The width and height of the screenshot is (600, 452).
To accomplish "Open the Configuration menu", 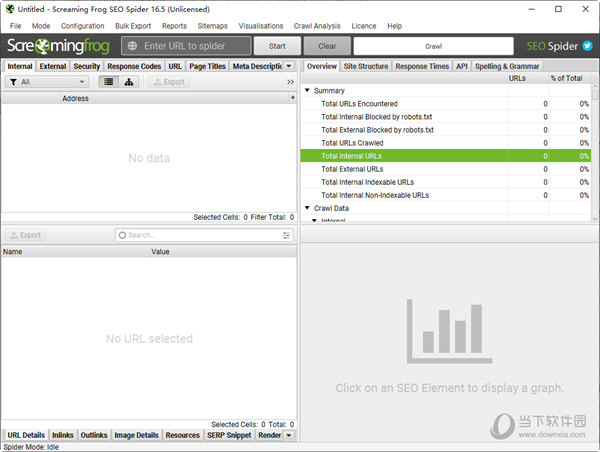I will 83,26.
